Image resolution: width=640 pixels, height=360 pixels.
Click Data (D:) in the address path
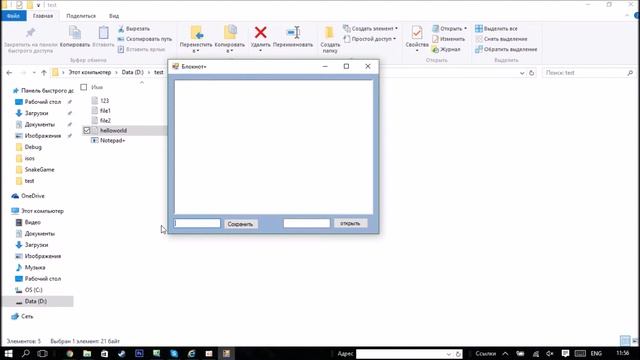[x=132, y=72]
